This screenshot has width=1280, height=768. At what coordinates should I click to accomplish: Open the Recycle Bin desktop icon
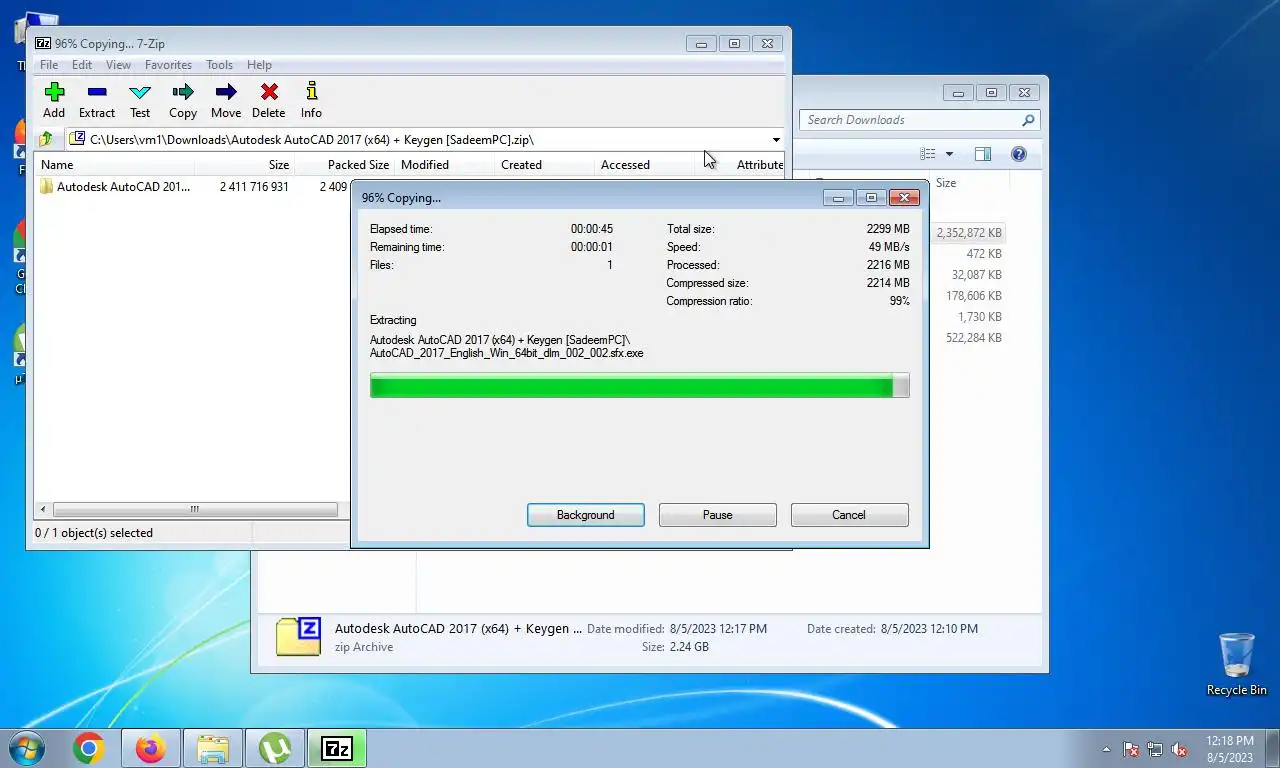click(x=1236, y=664)
